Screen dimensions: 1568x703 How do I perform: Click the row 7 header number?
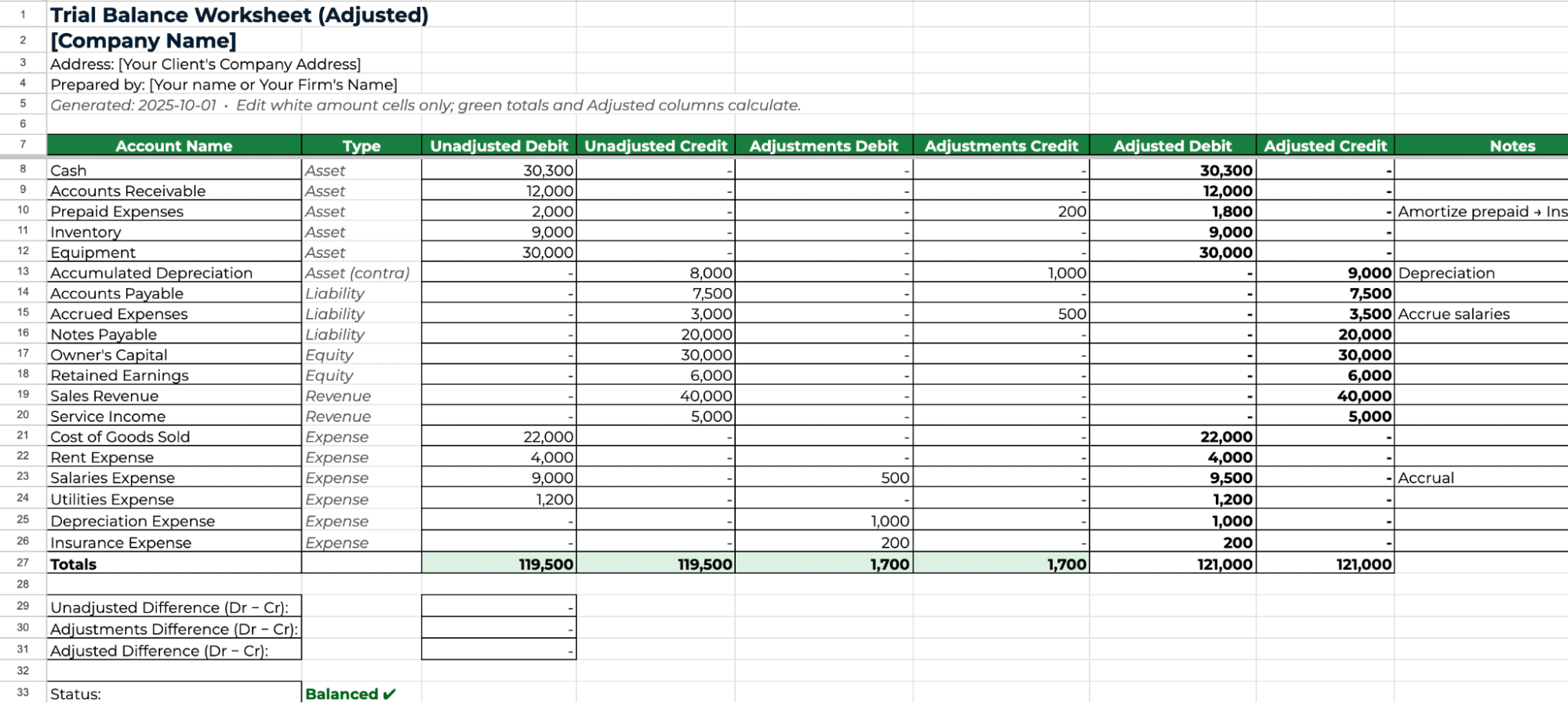23,144
